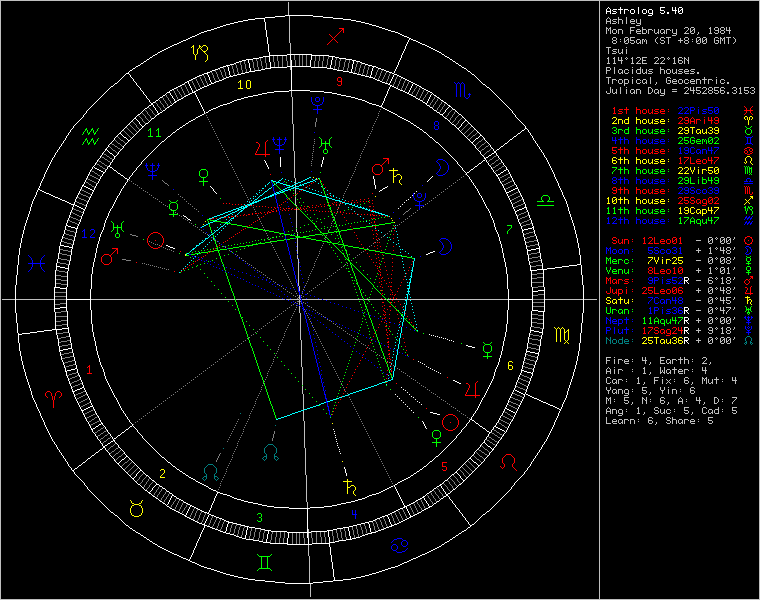Click the Moon position '5Sco31'
This screenshot has height=600, width=760.
tap(665, 251)
